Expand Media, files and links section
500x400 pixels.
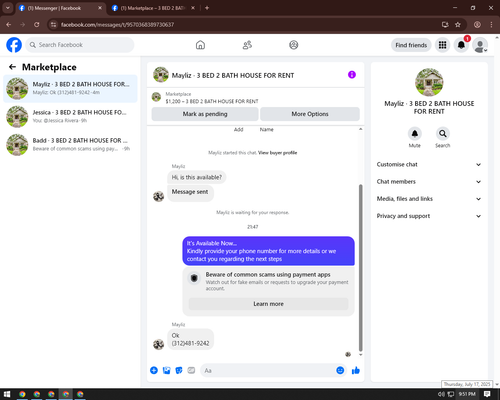pyautogui.click(x=429, y=199)
